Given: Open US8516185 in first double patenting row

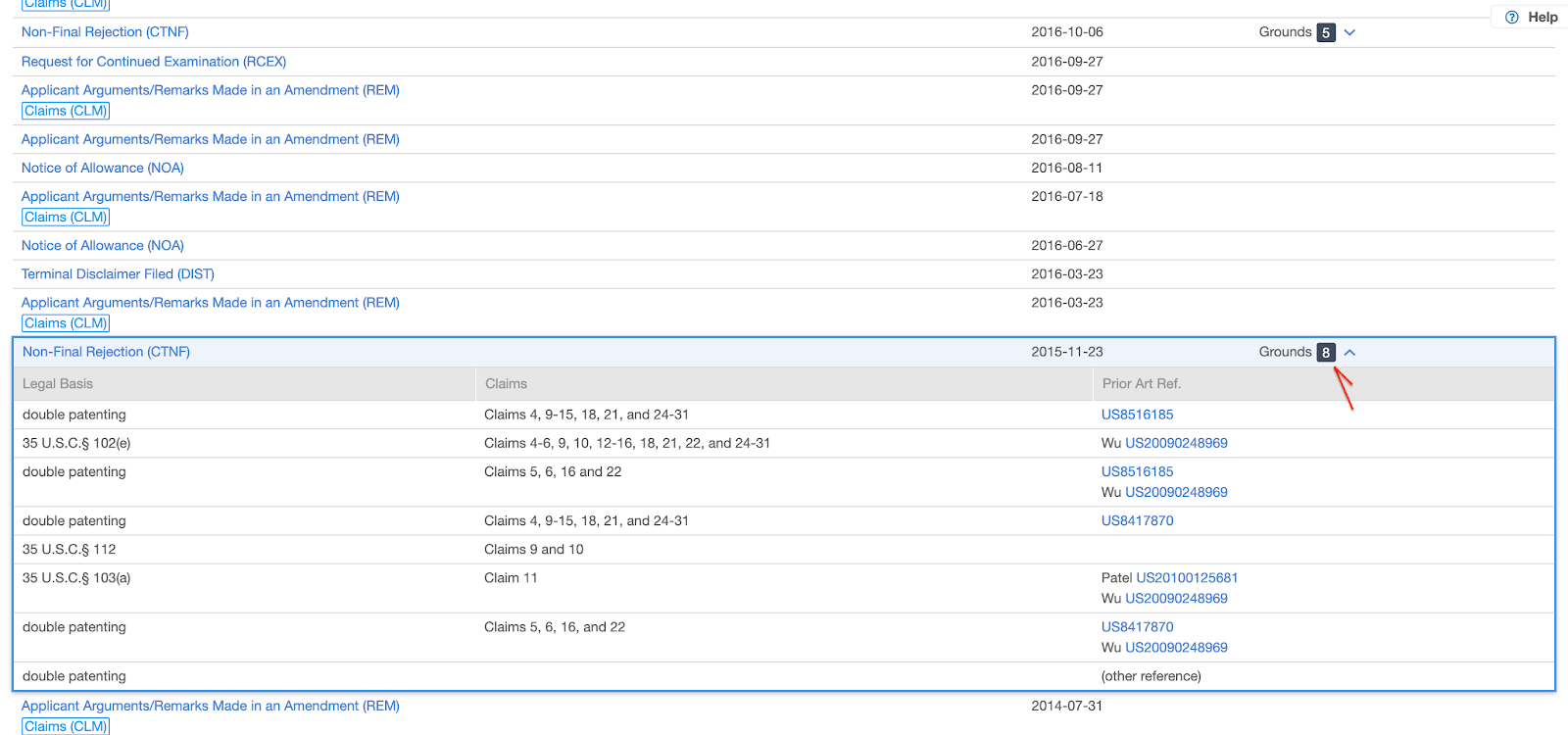Looking at the screenshot, I should [x=1137, y=415].
